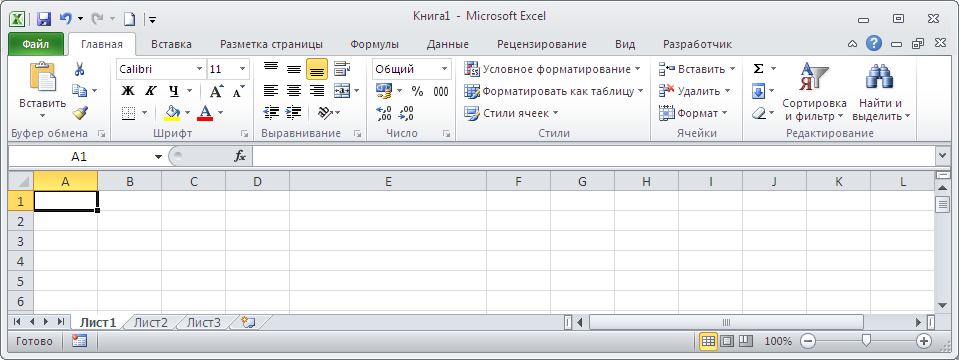Expand the formula bar
The image size is (959, 360).
942,156
